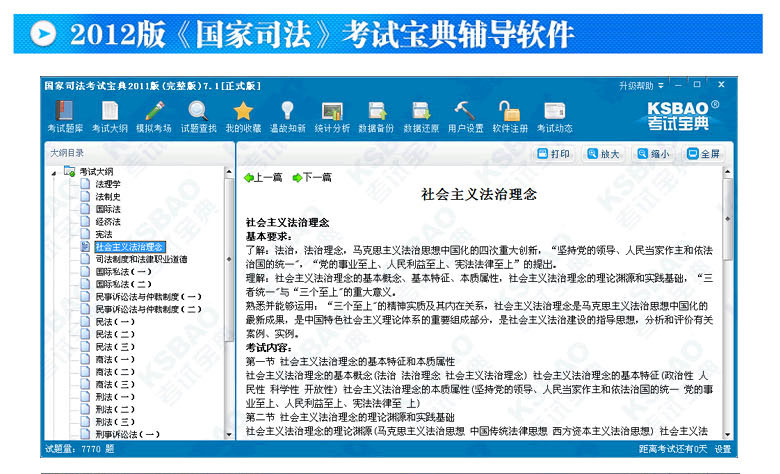Select 法理学 in the outline tree
780x474 pixels.
click(x=108, y=184)
